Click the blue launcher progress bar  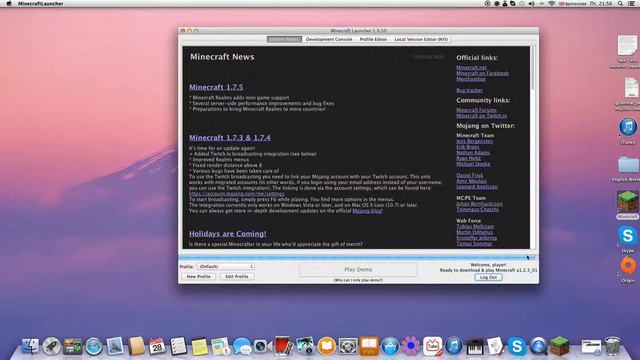click(x=358, y=258)
